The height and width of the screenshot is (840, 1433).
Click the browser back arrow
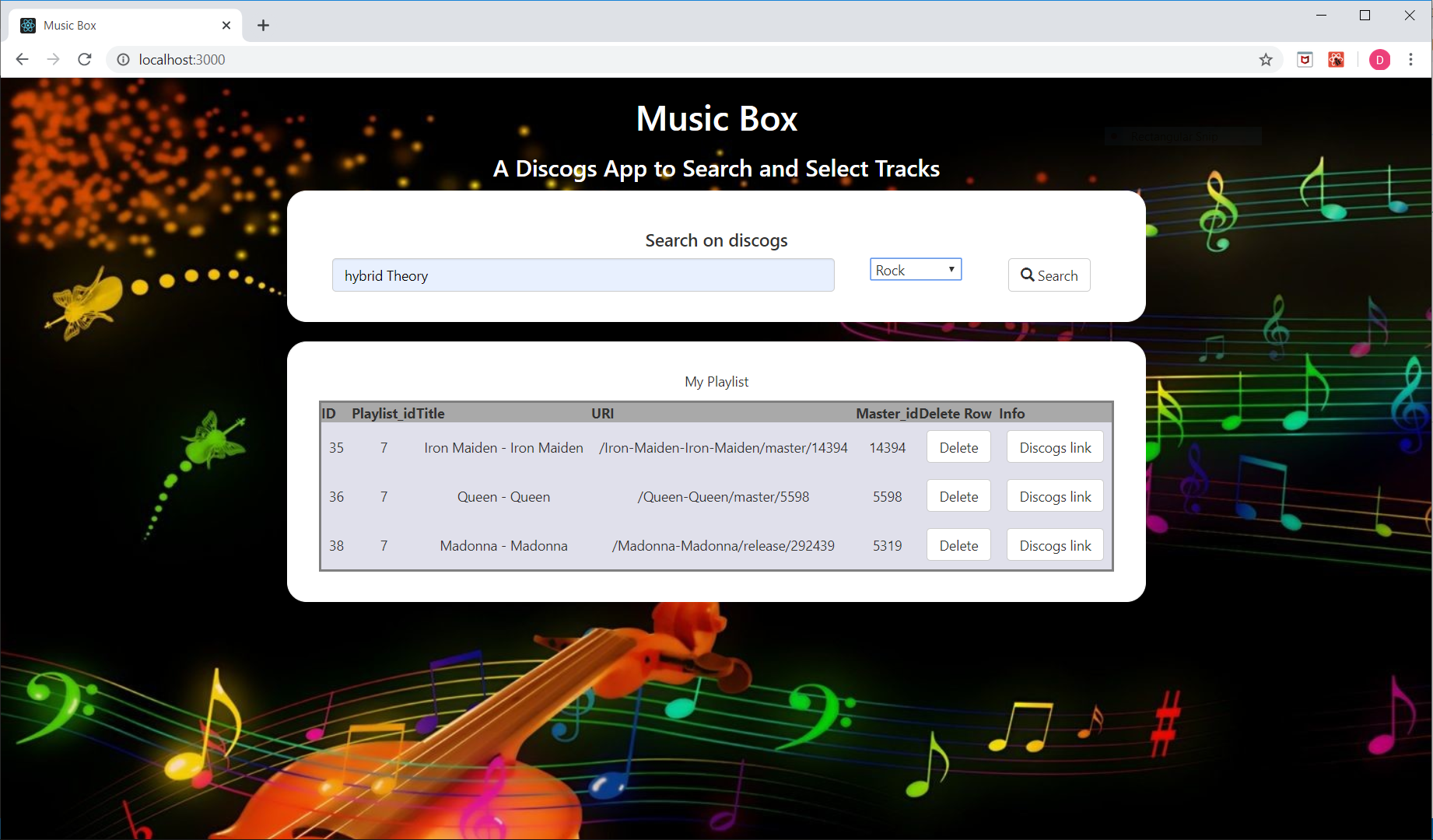pyautogui.click(x=22, y=59)
